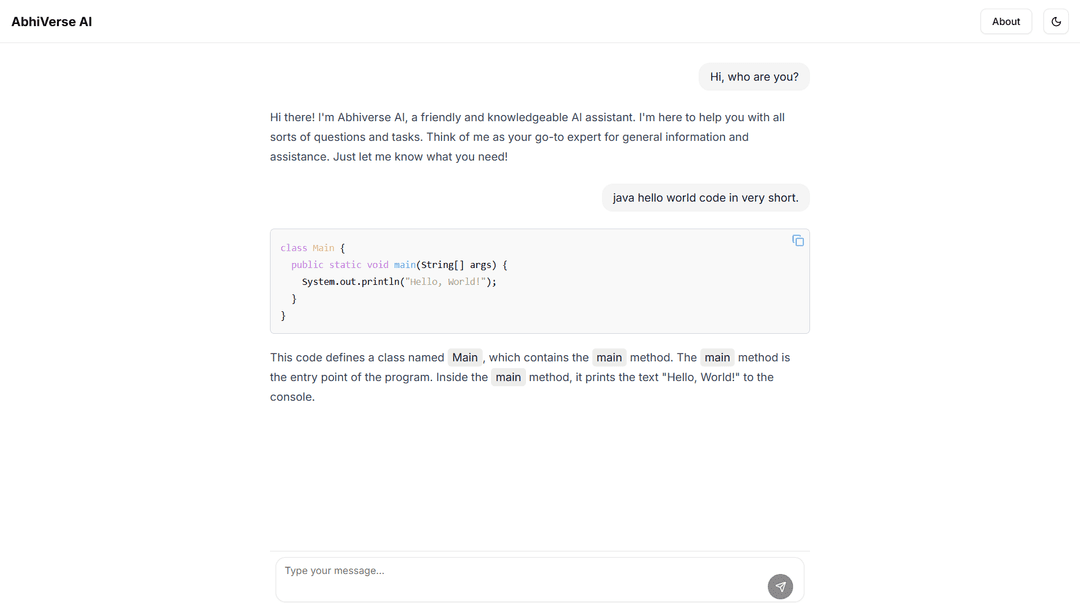1080x608 pixels.
Task: Click the System.out.println code line
Action: click(x=399, y=282)
